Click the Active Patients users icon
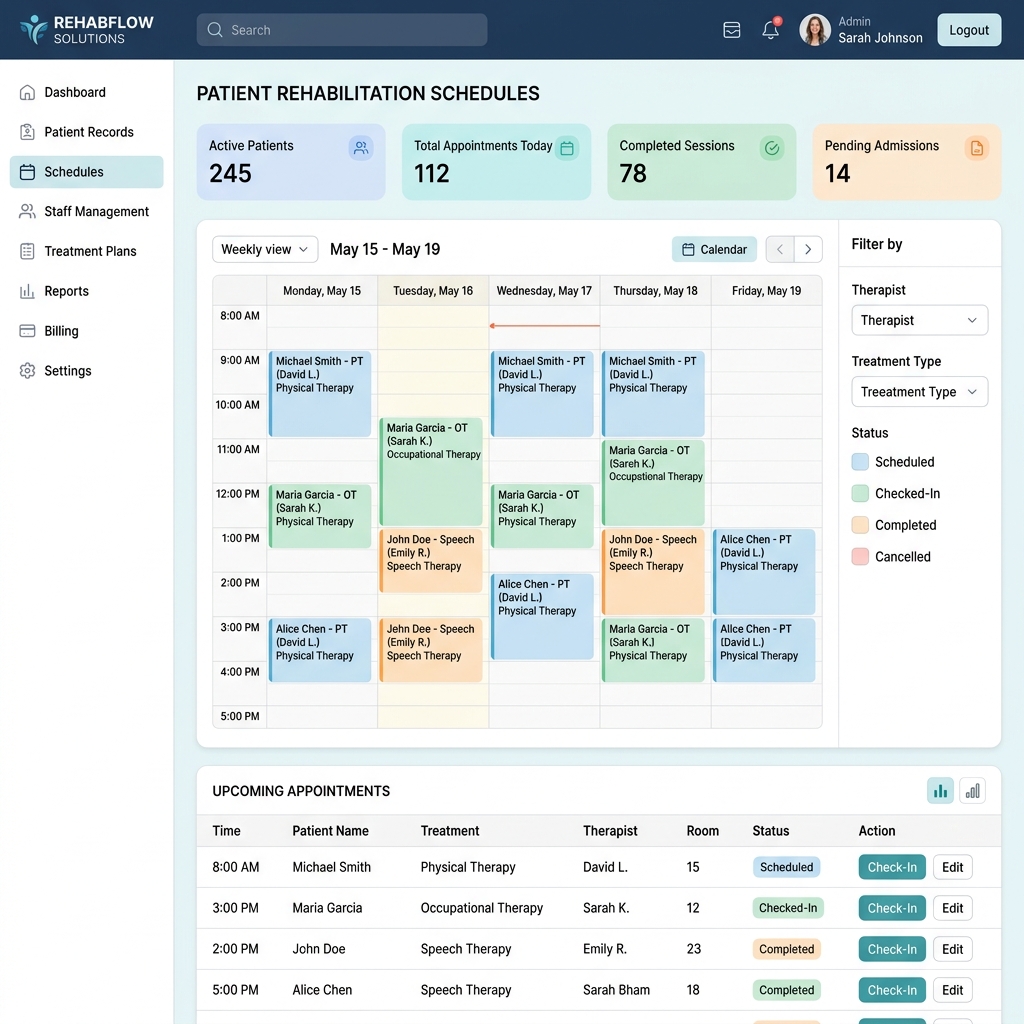Screen dimensions: 1024x1024 point(360,148)
